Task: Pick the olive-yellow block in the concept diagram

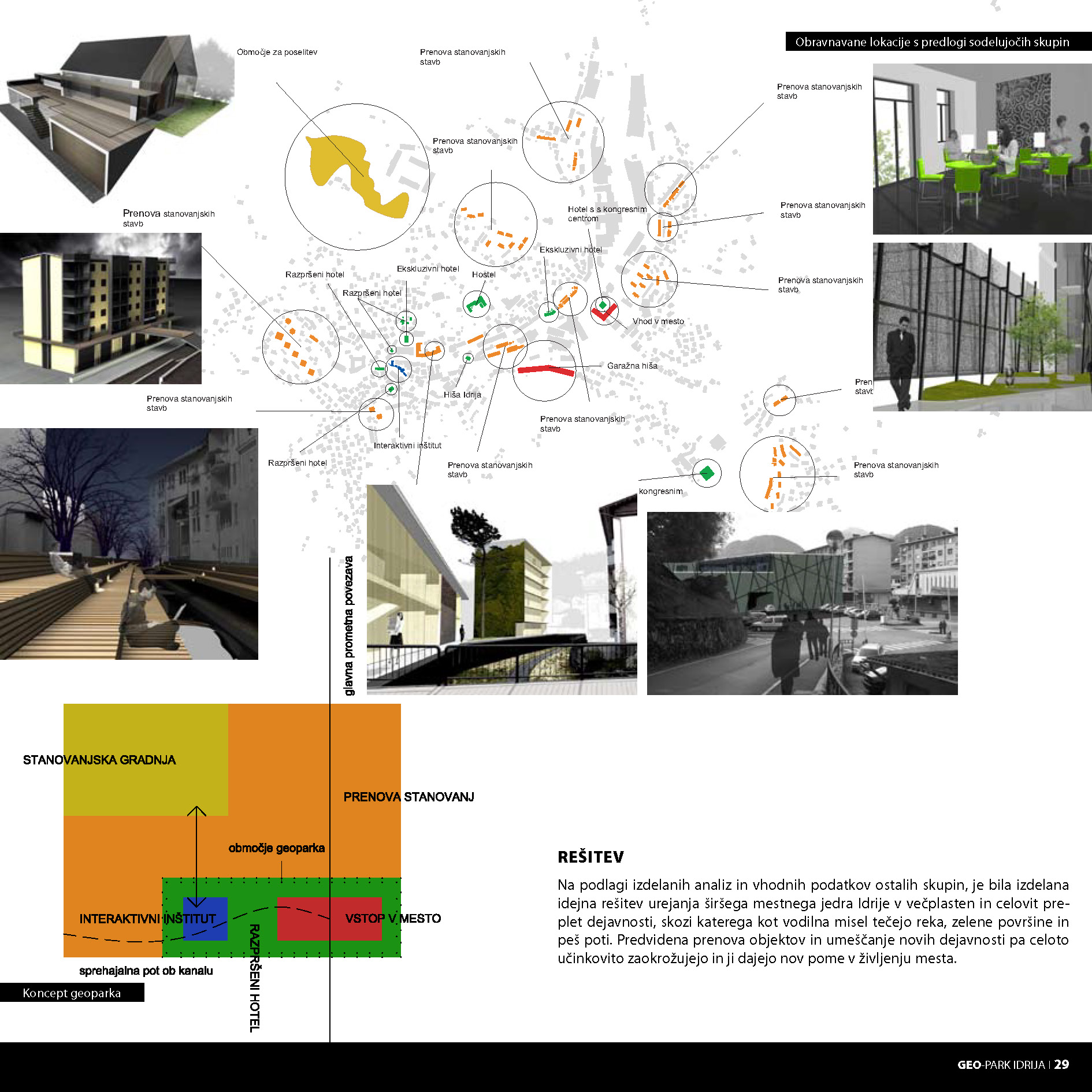Action: pos(146,760)
